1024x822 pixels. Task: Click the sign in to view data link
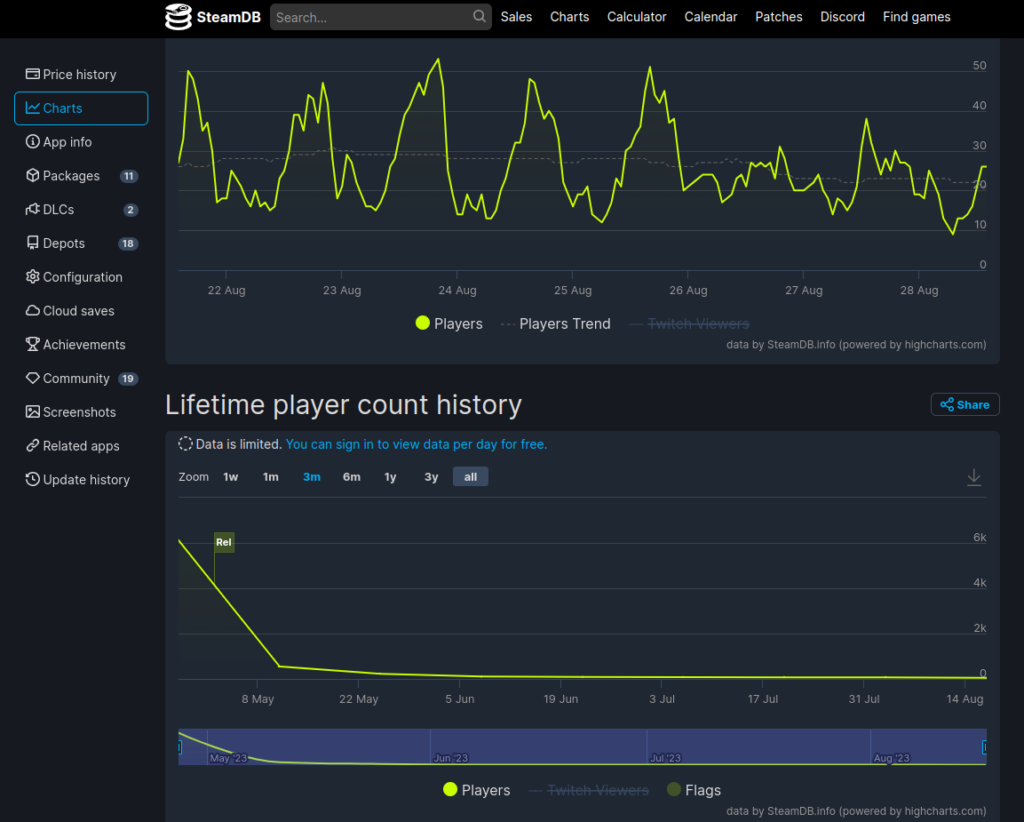tap(416, 444)
